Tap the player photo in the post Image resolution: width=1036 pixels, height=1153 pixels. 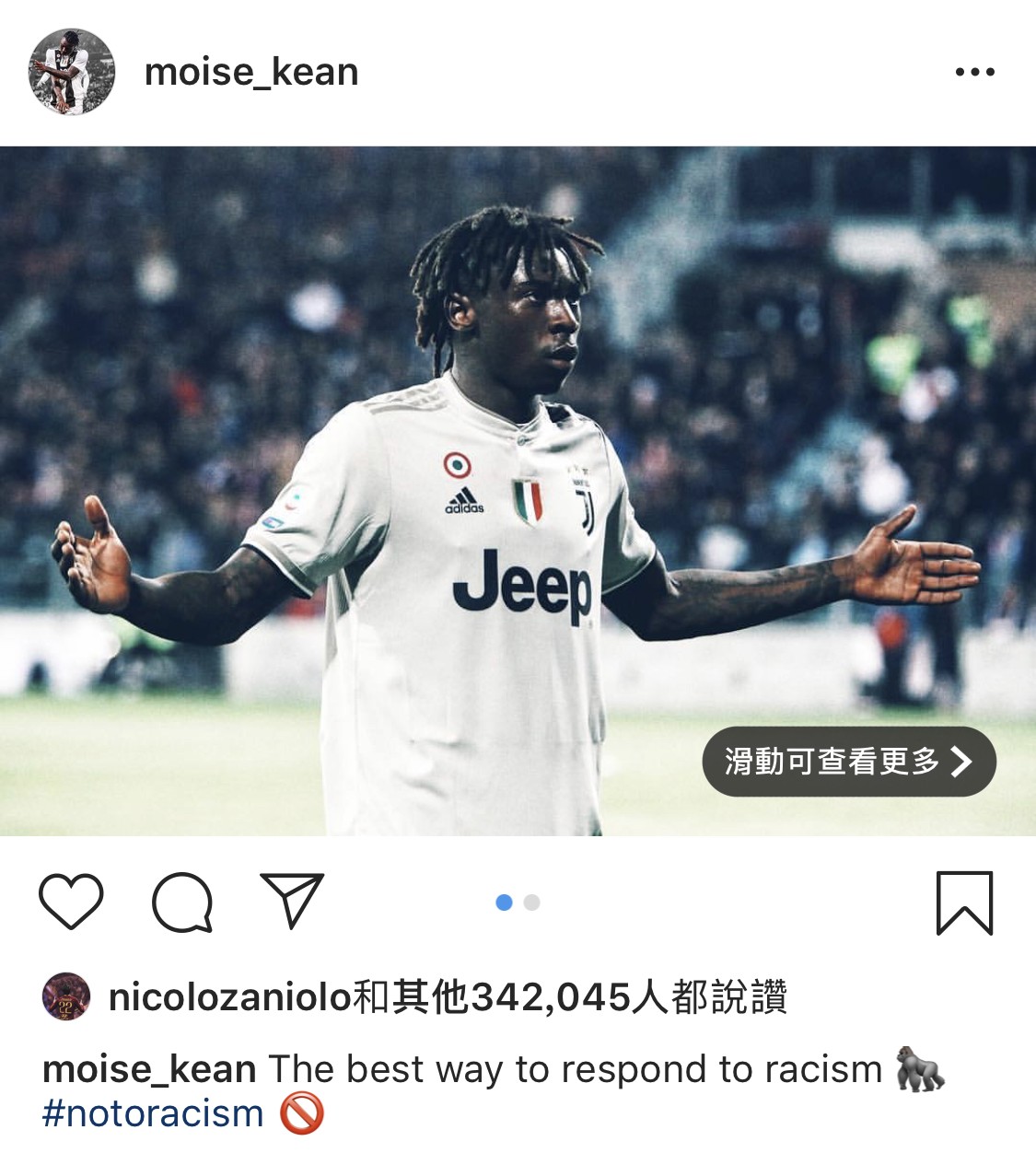pos(518,491)
